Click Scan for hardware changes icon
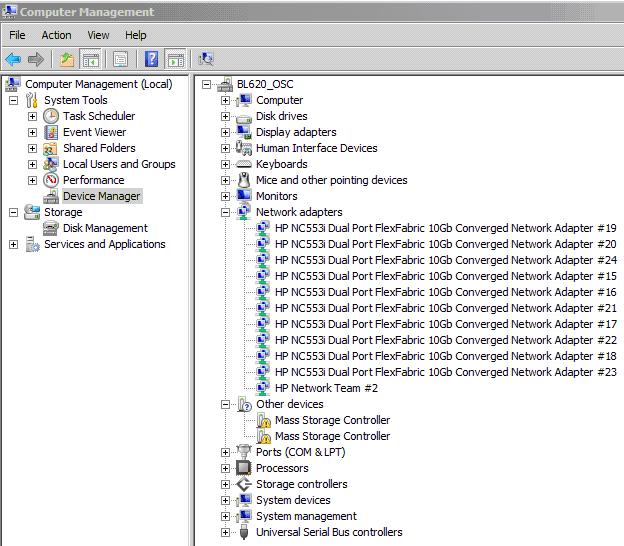624x546 pixels. [x=206, y=60]
